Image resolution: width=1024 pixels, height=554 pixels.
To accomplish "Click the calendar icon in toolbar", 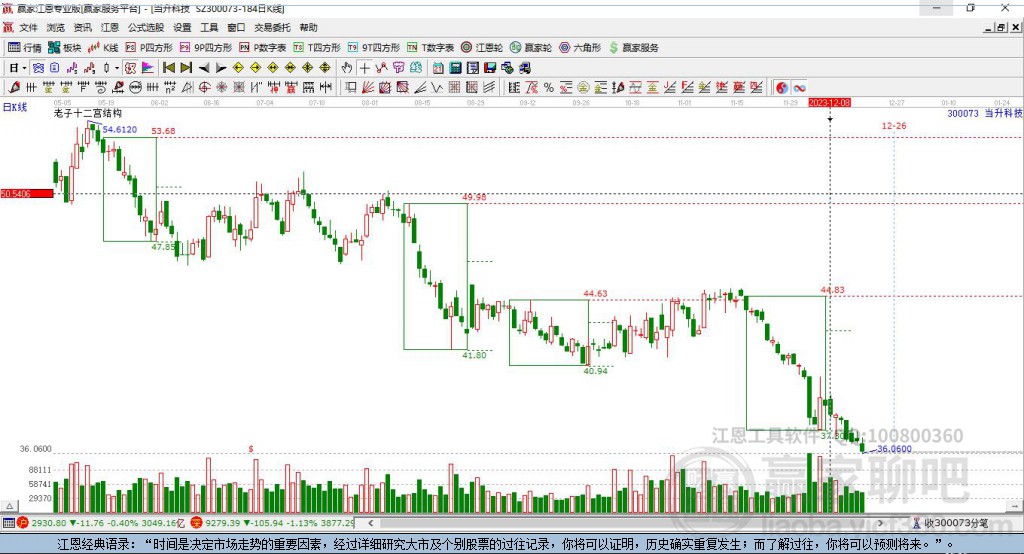I will (x=438, y=68).
